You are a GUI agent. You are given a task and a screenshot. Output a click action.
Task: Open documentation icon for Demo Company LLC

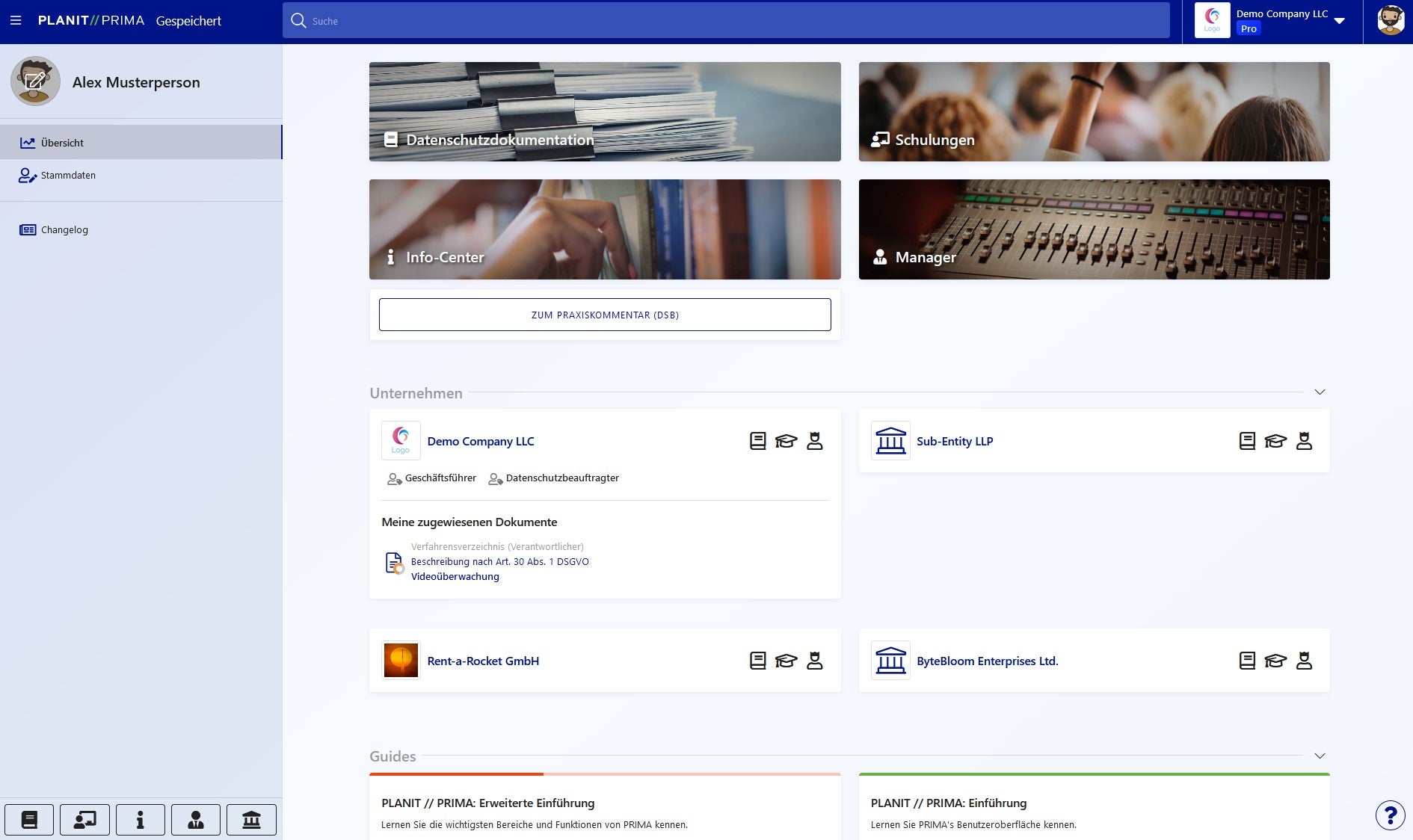pyautogui.click(x=757, y=441)
